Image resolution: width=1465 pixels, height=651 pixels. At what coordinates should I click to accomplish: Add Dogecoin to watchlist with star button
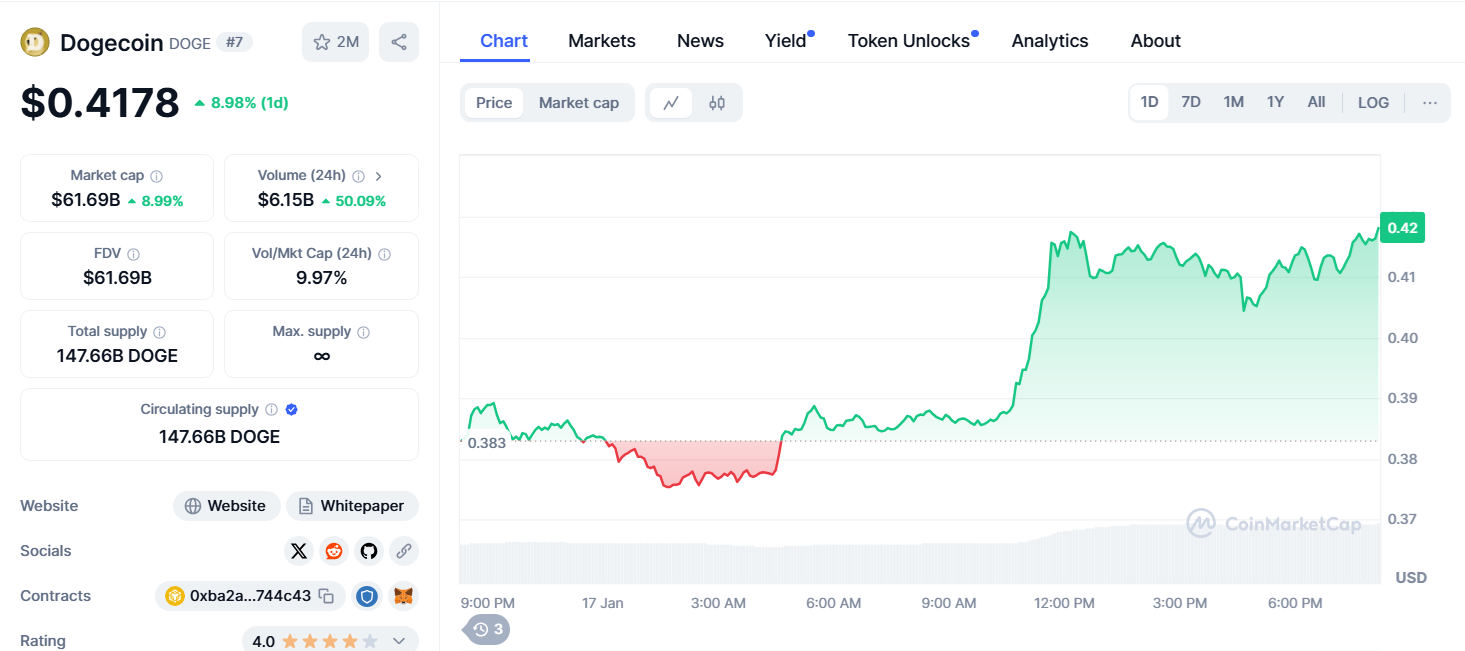tap(336, 42)
